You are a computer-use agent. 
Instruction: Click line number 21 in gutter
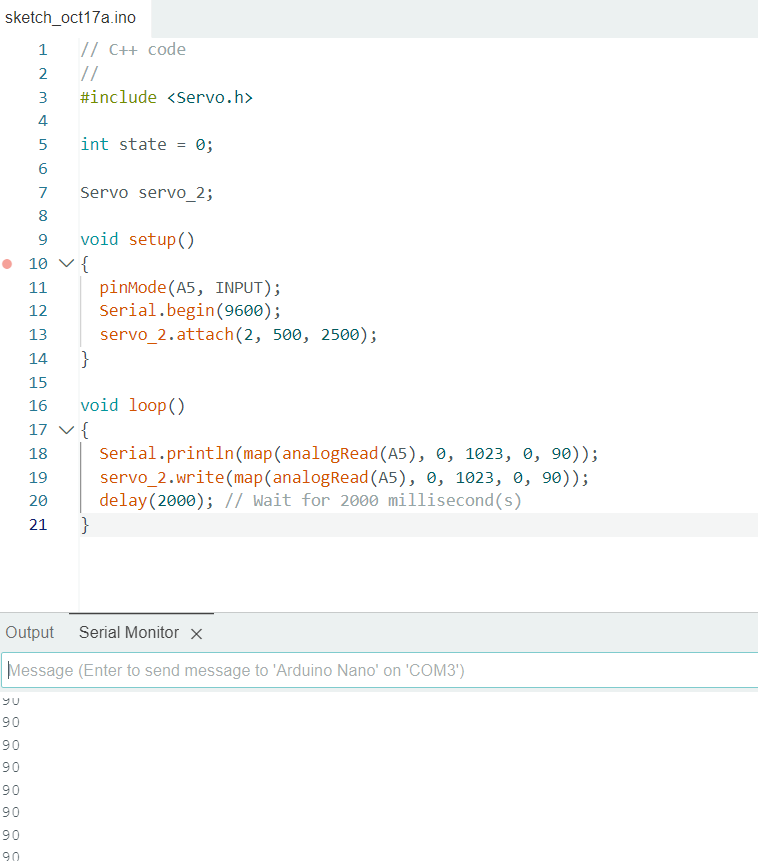pyautogui.click(x=38, y=525)
